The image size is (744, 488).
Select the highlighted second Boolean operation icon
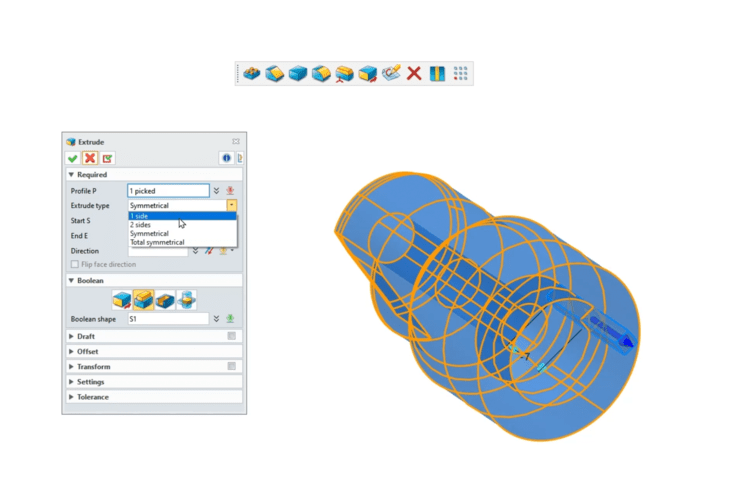143,299
